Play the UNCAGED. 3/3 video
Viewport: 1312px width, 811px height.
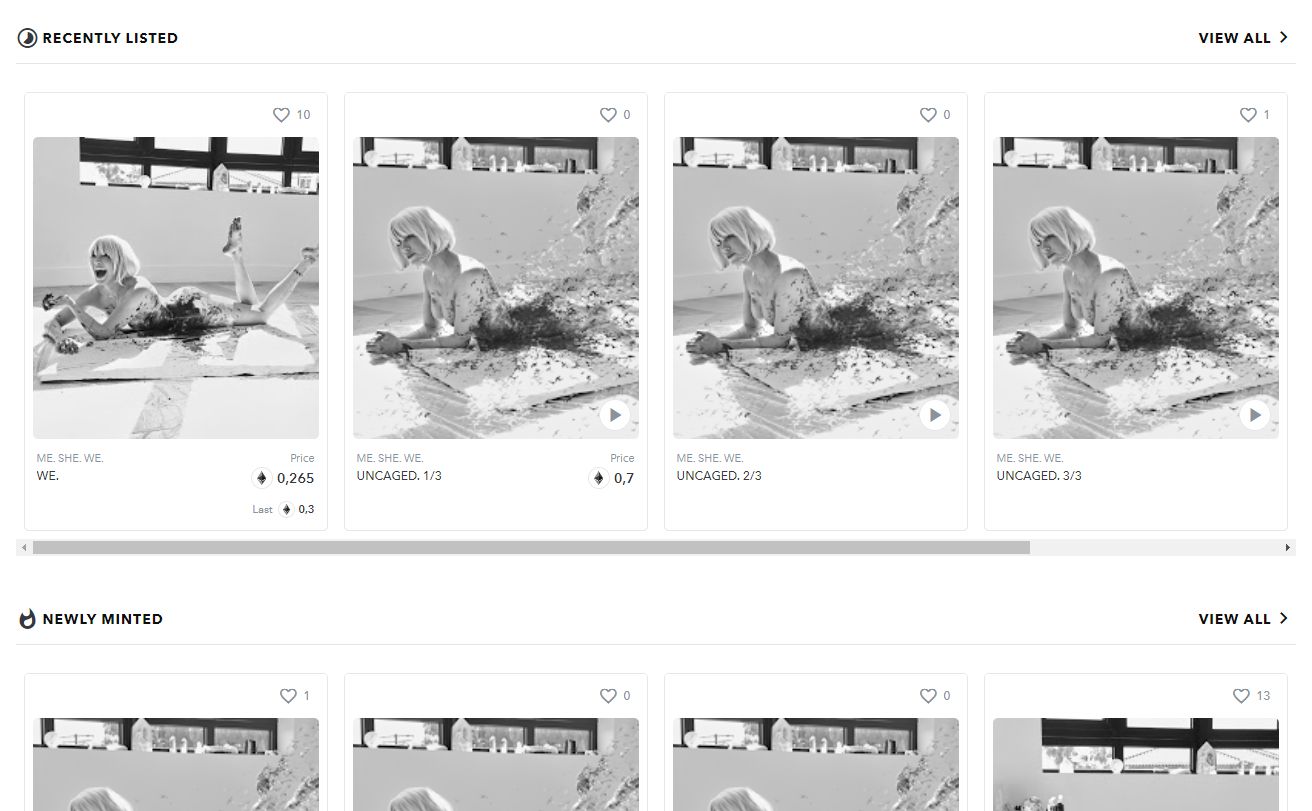tap(1255, 415)
